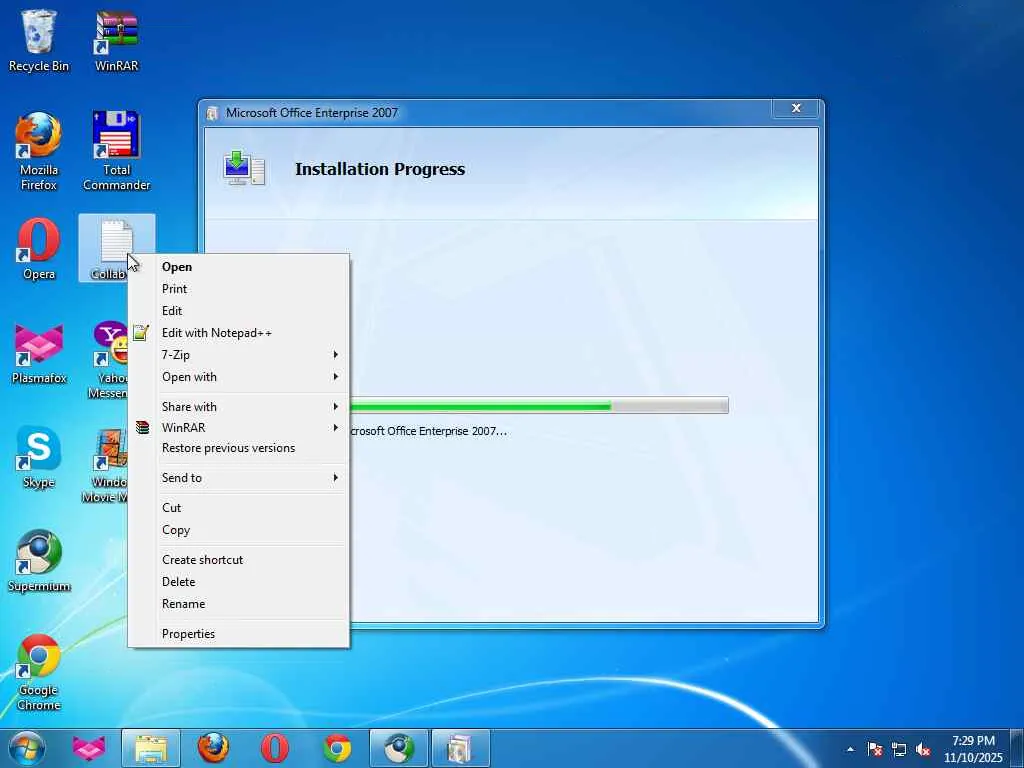Select the Supermium desktop shortcut
Viewport: 1024px width, 768px height.
pos(39,562)
